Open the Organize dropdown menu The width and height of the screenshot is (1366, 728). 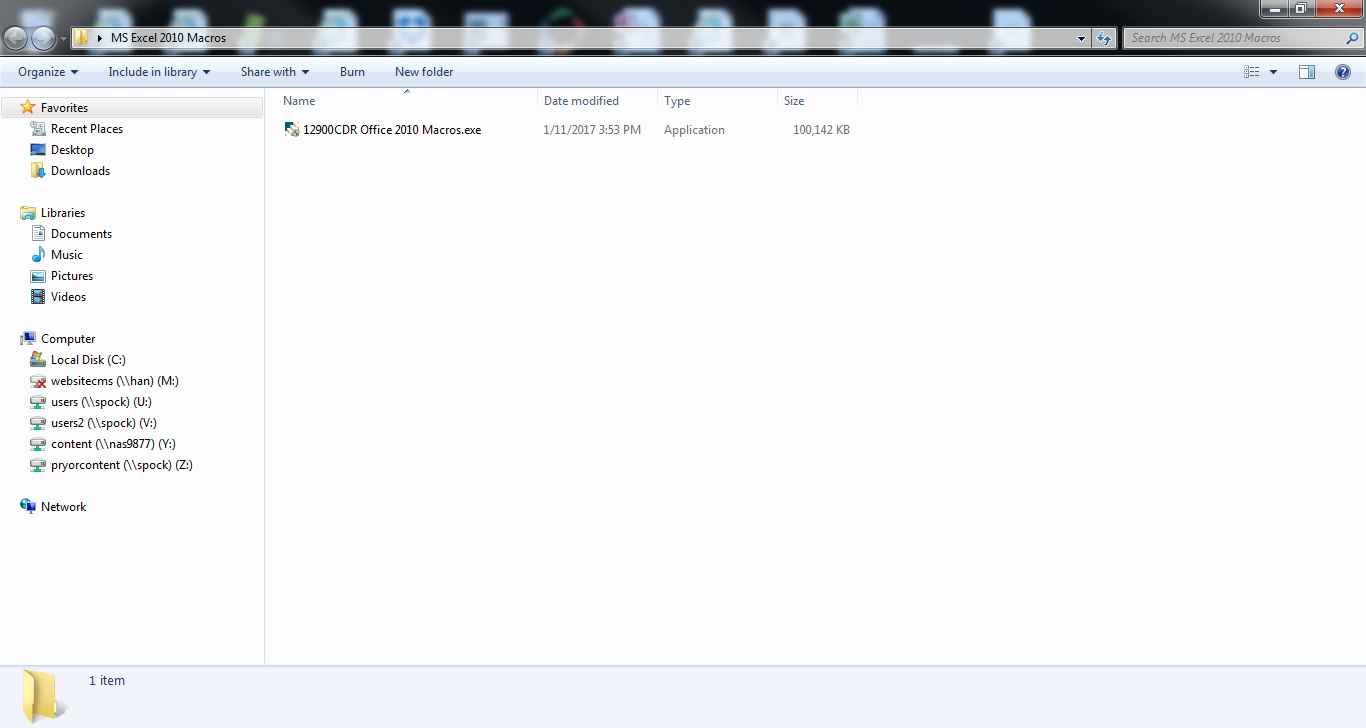pyautogui.click(x=46, y=71)
